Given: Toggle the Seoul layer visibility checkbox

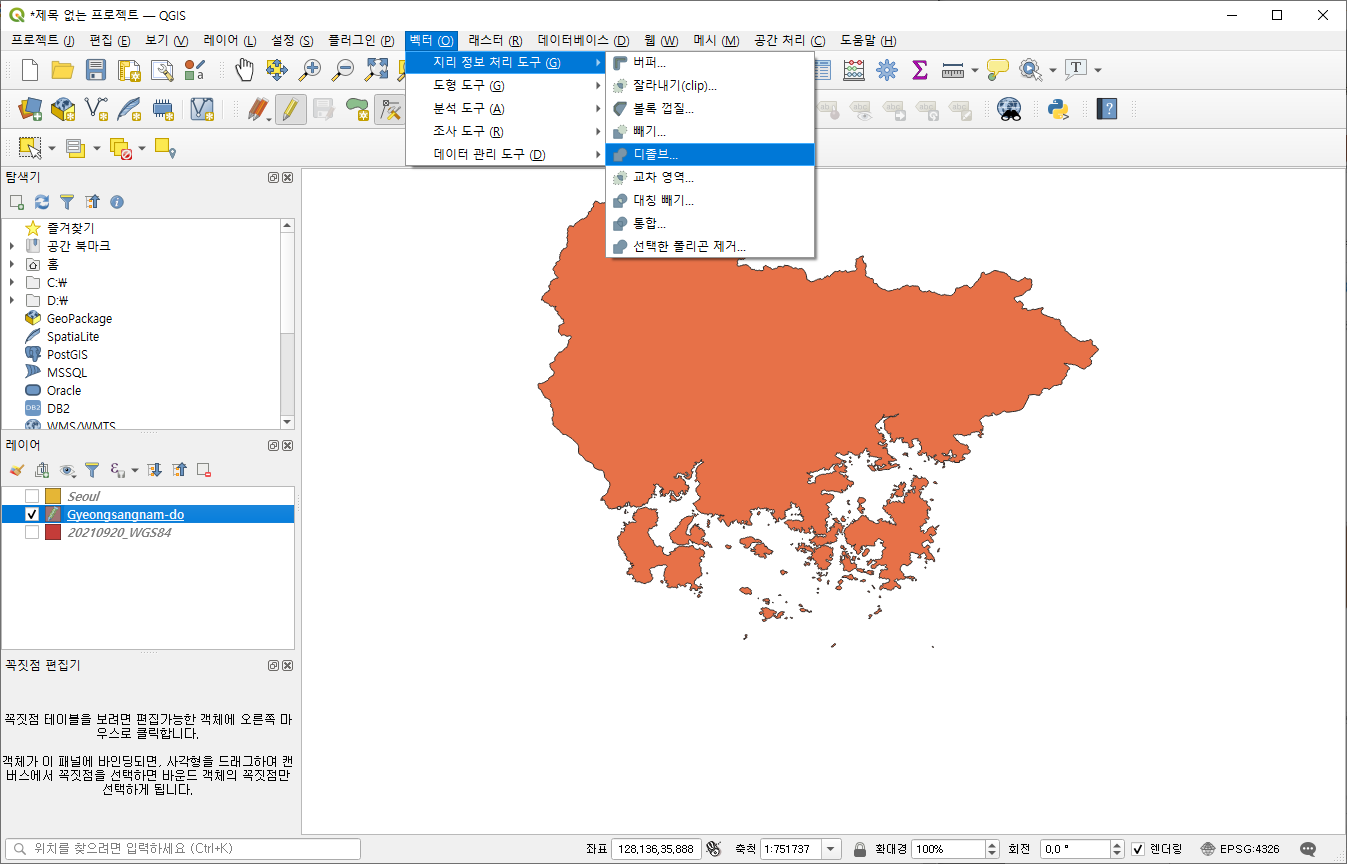Looking at the screenshot, I should [32, 496].
